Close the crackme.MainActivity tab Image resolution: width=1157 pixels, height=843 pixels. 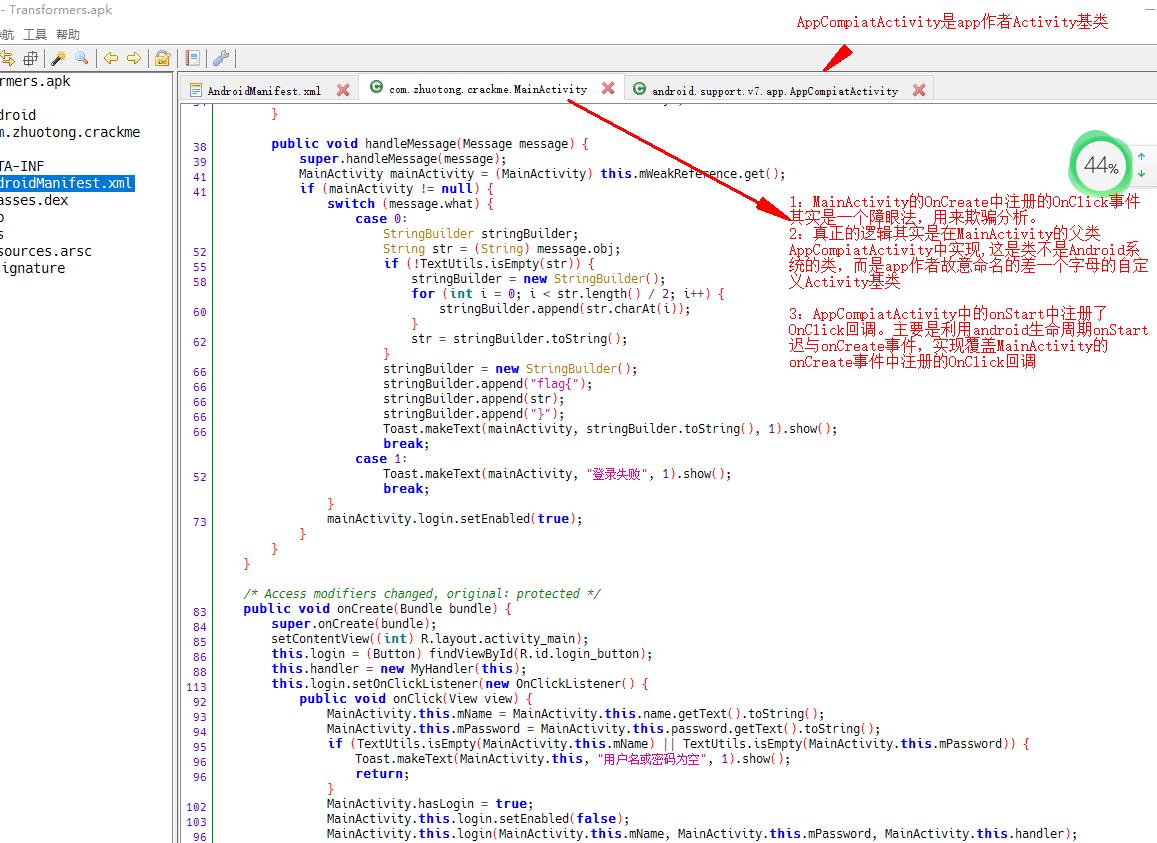609,87
